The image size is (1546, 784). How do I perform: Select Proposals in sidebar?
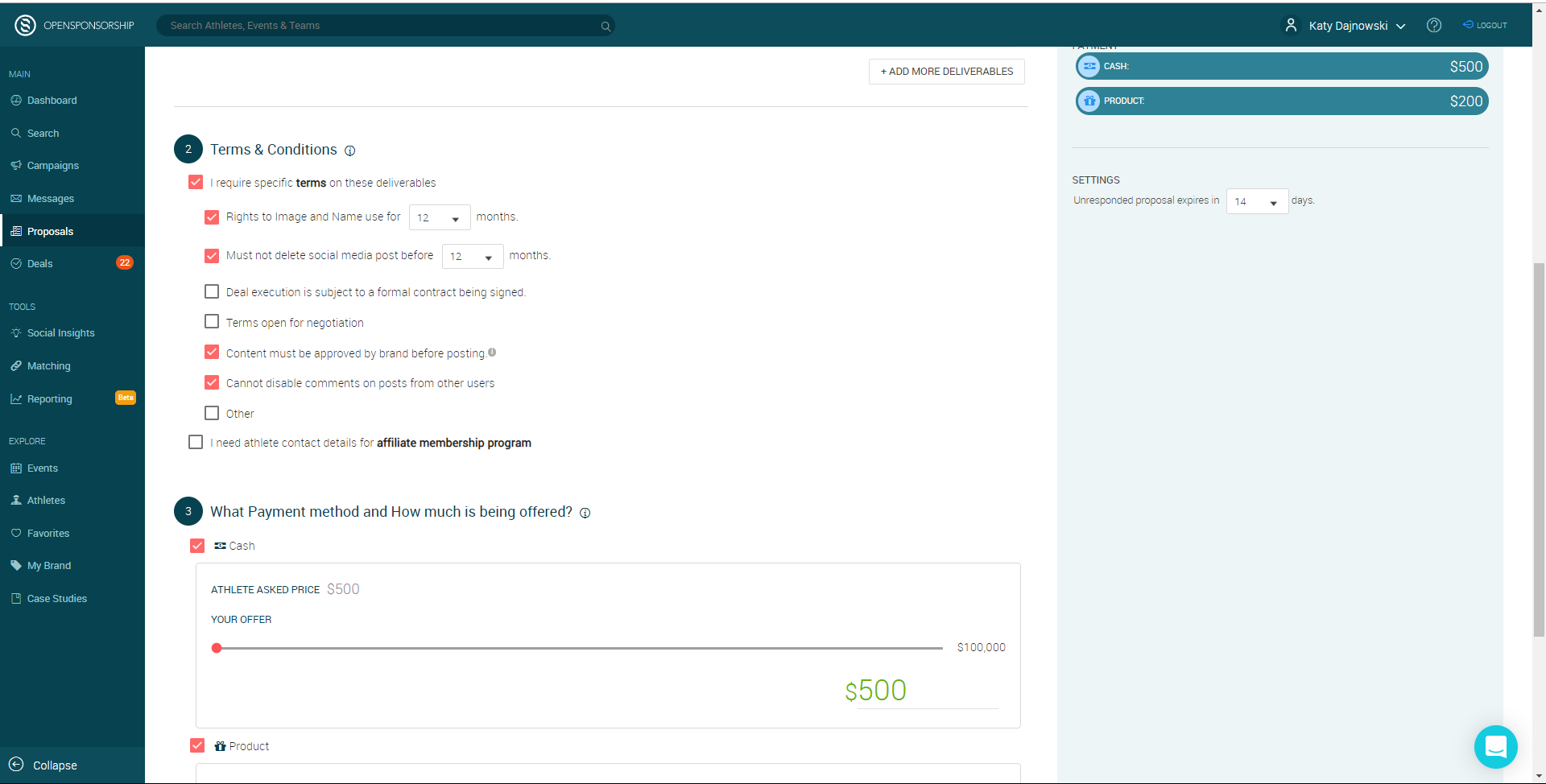(x=72, y=231)
